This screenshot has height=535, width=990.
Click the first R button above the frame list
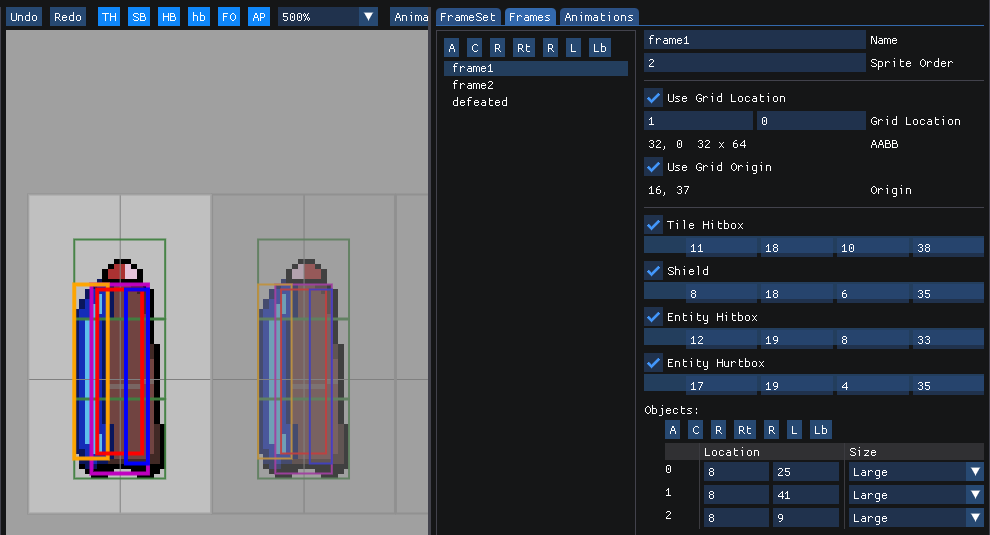tap(498, 48)
